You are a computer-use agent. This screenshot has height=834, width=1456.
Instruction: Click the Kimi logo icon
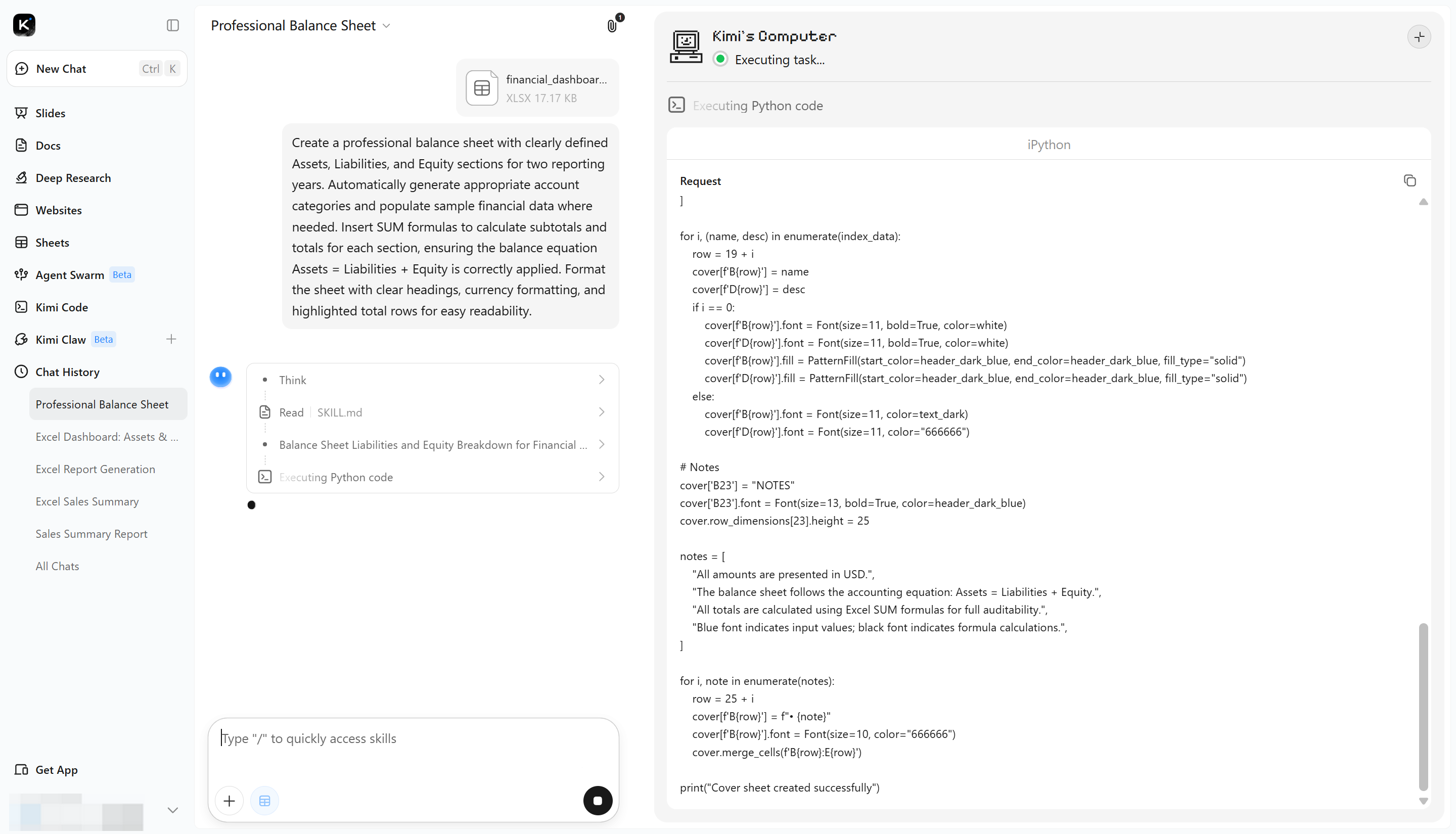click(24, 25)
